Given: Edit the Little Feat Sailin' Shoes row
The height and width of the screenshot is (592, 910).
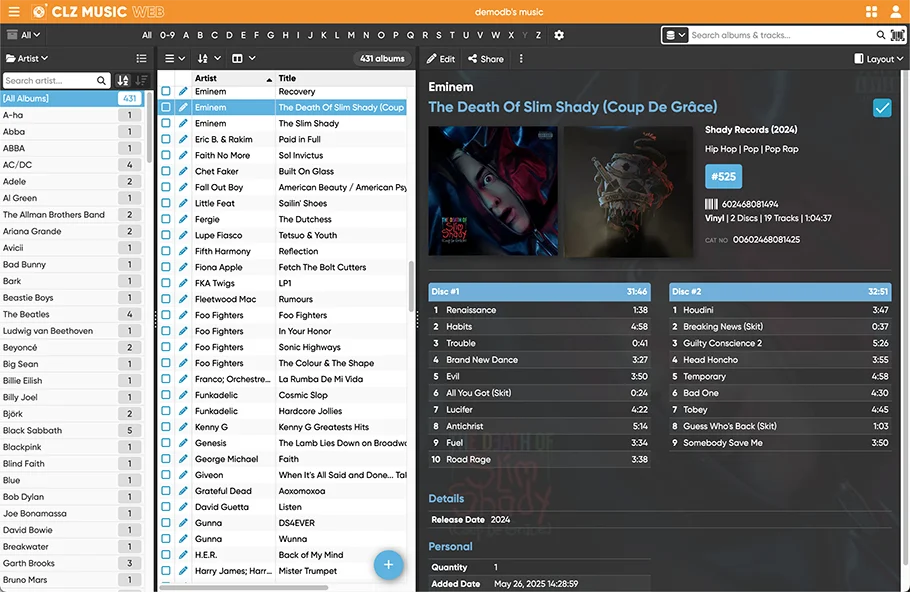Looking at the screenshot, I should tap(183, 203).
